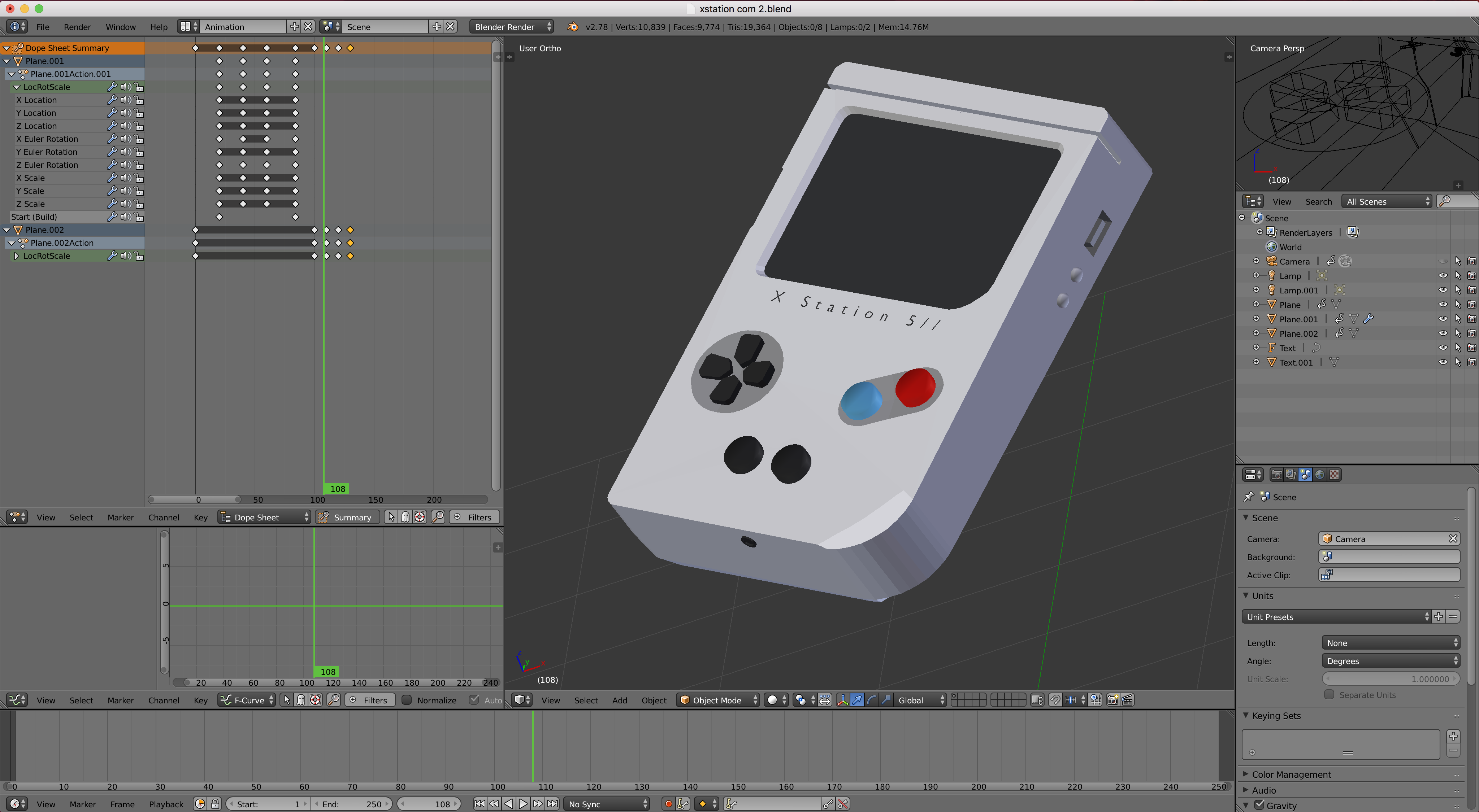Open the Object Mode dropdown
The width and height of the screenshot is (1479, 812).
point(718,700)
